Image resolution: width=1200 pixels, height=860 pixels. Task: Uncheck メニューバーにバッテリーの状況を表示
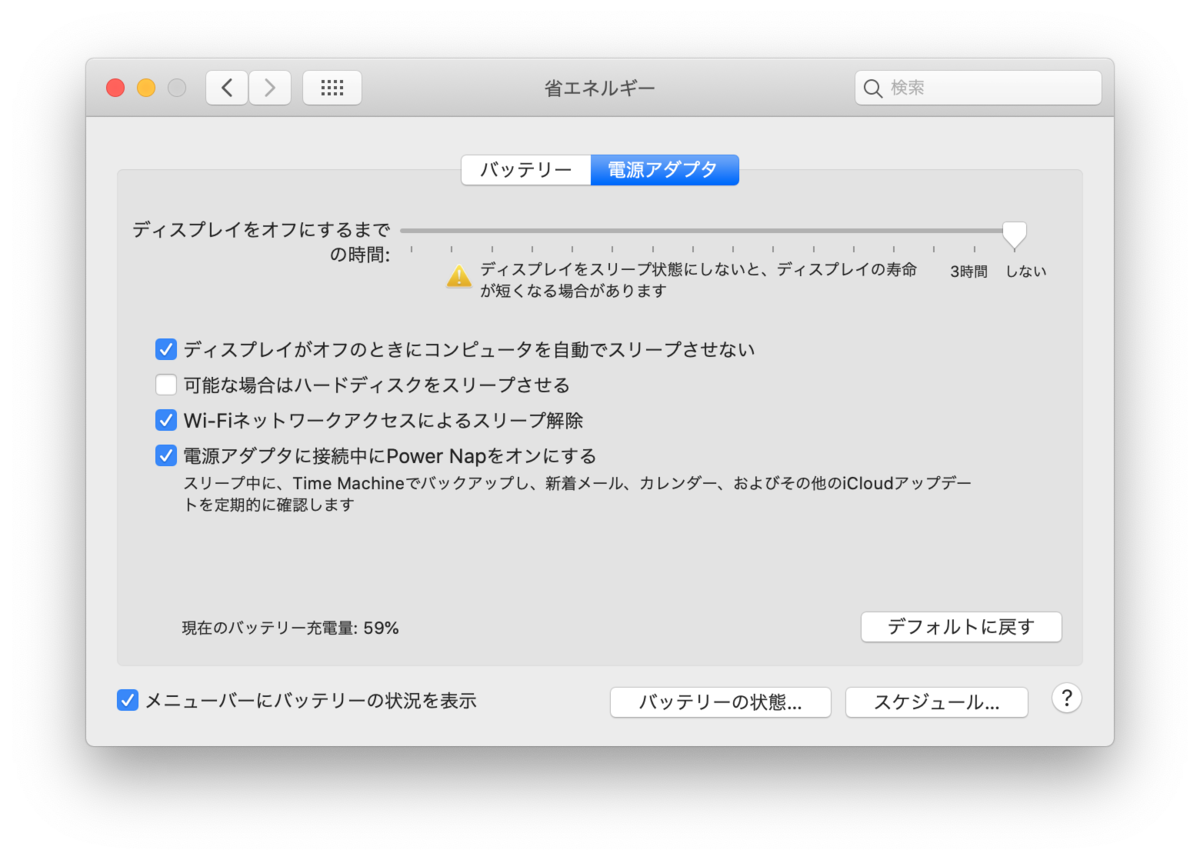pos(128,701)
